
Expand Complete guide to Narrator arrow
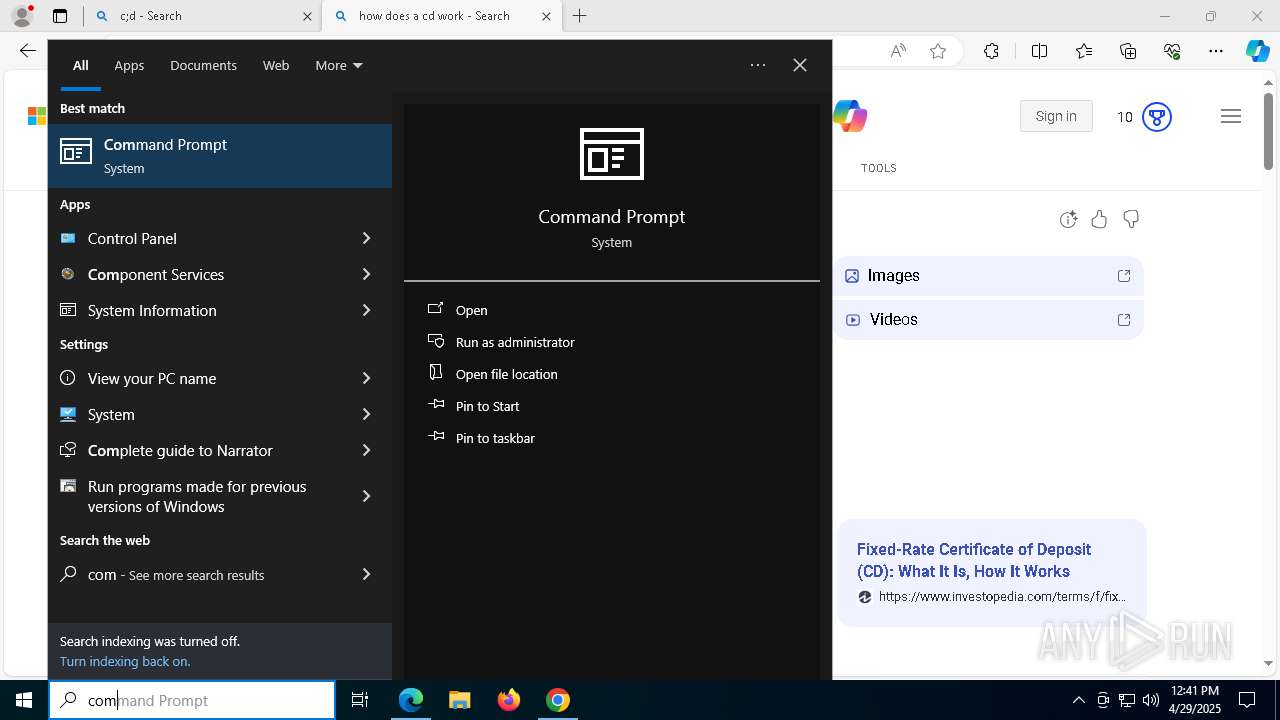click(366, 450)
